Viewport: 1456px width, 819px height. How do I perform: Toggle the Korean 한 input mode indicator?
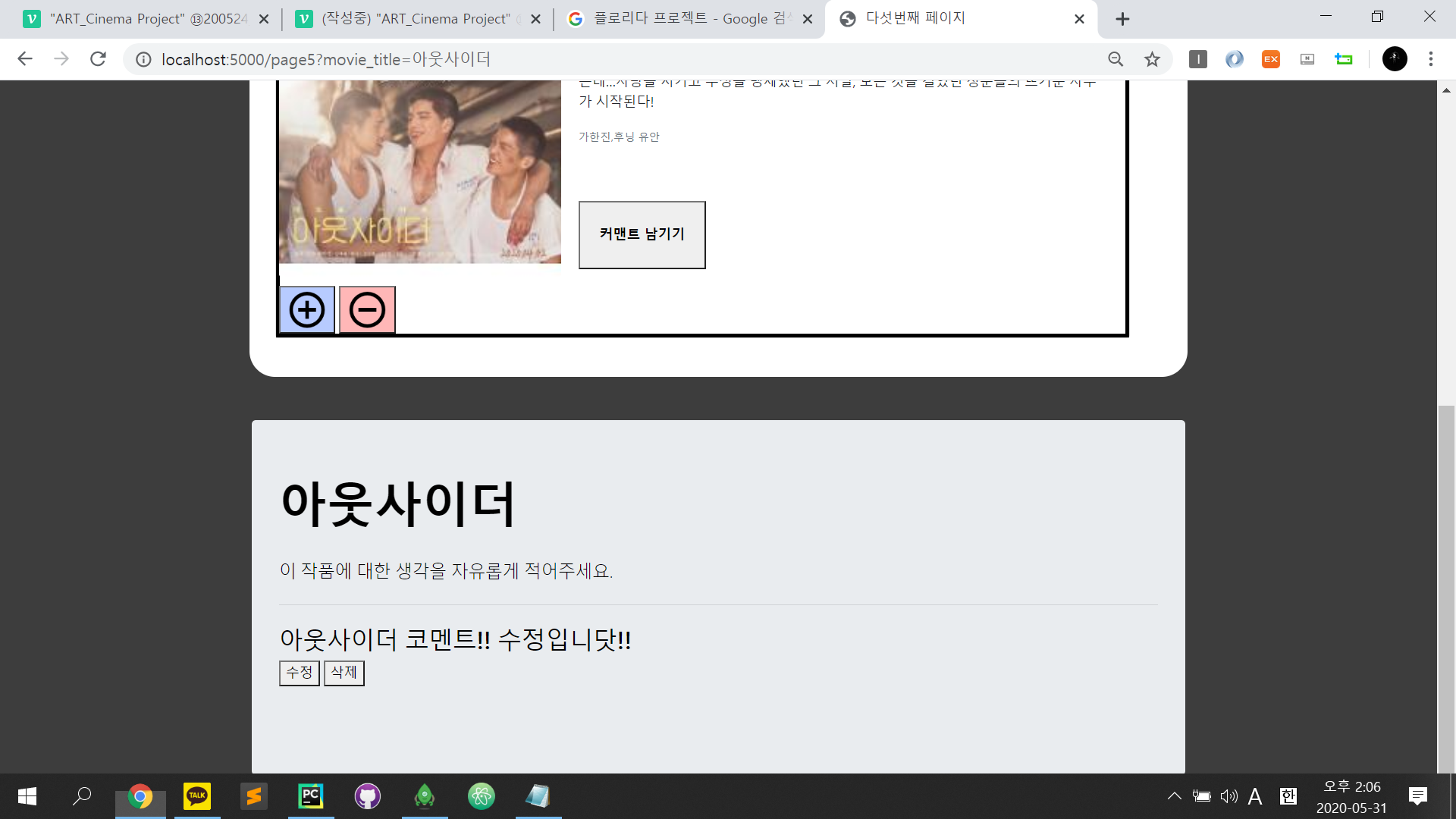[1288, 796]
